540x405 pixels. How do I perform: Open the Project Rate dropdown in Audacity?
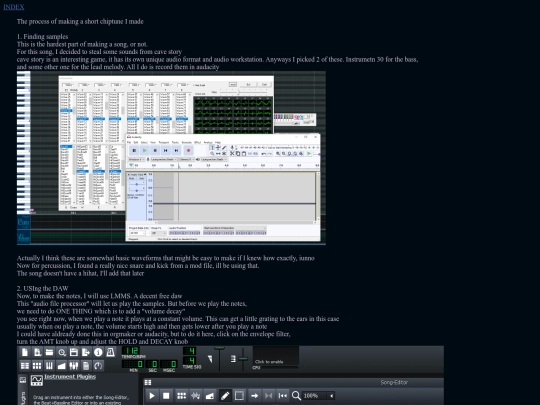(138, 233)
